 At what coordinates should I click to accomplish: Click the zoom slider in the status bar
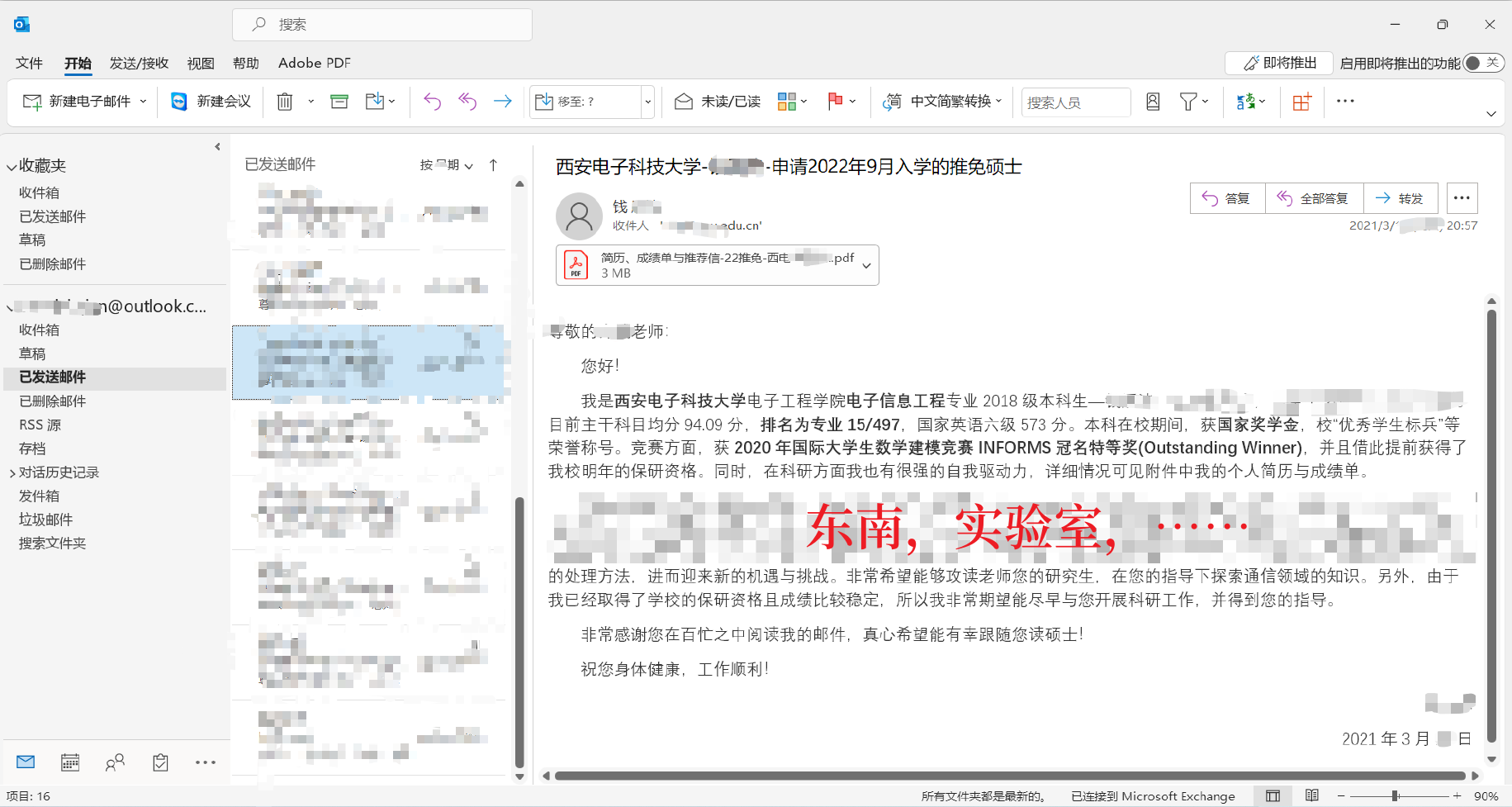[x=1396, y=796]
